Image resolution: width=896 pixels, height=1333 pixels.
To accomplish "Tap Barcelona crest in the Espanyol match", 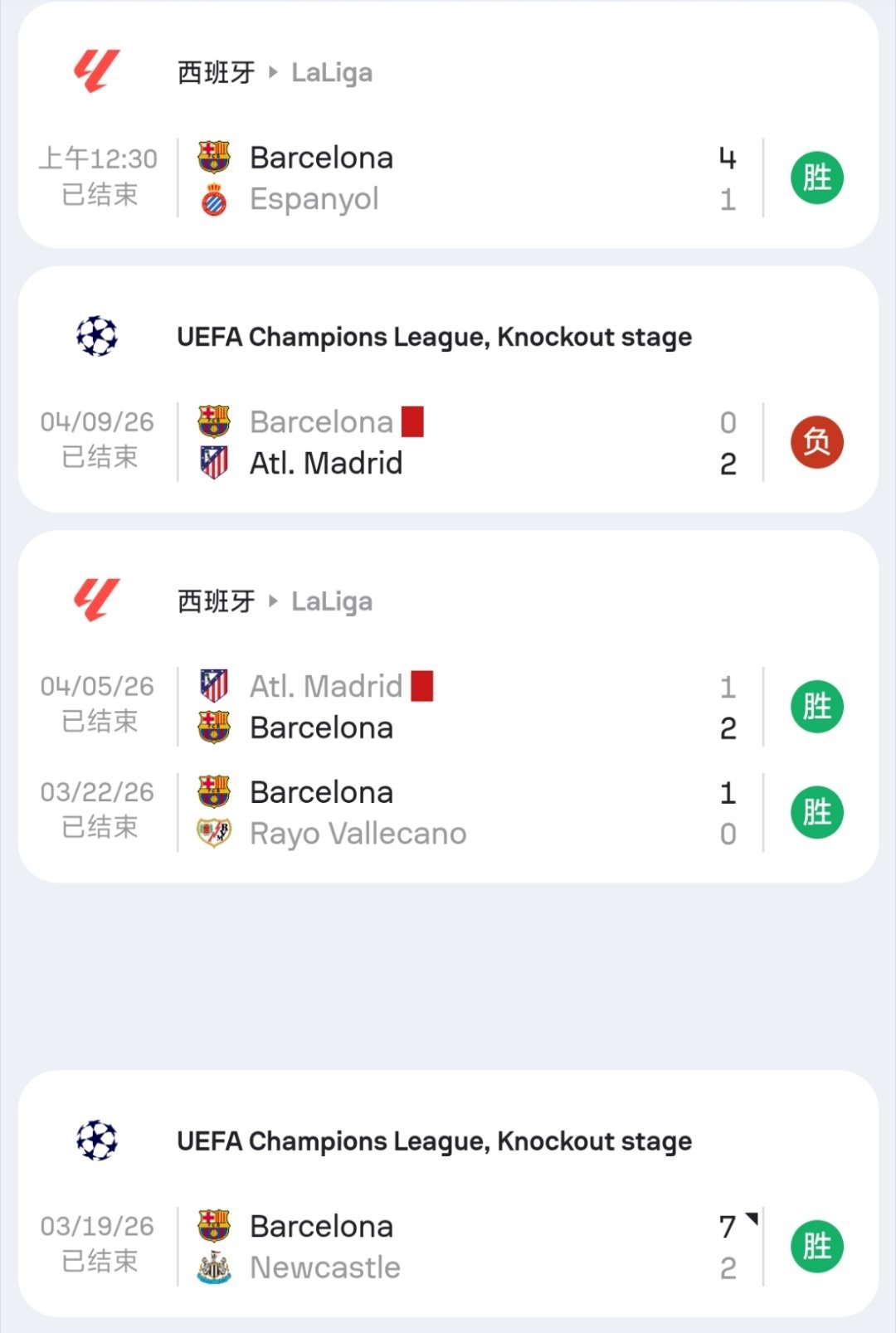I will click(x=214, y=158).
